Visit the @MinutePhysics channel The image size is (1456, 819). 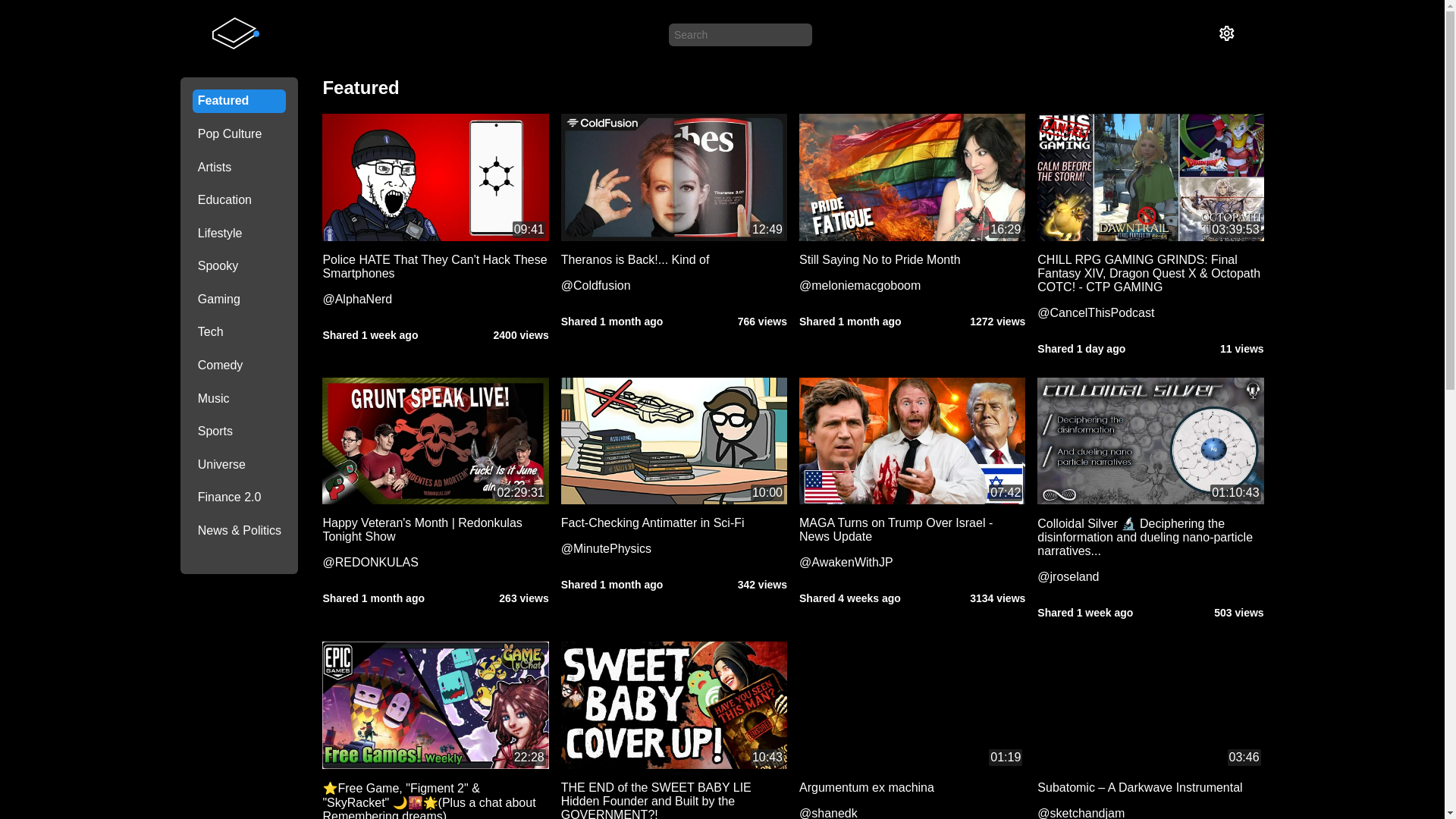606,549
